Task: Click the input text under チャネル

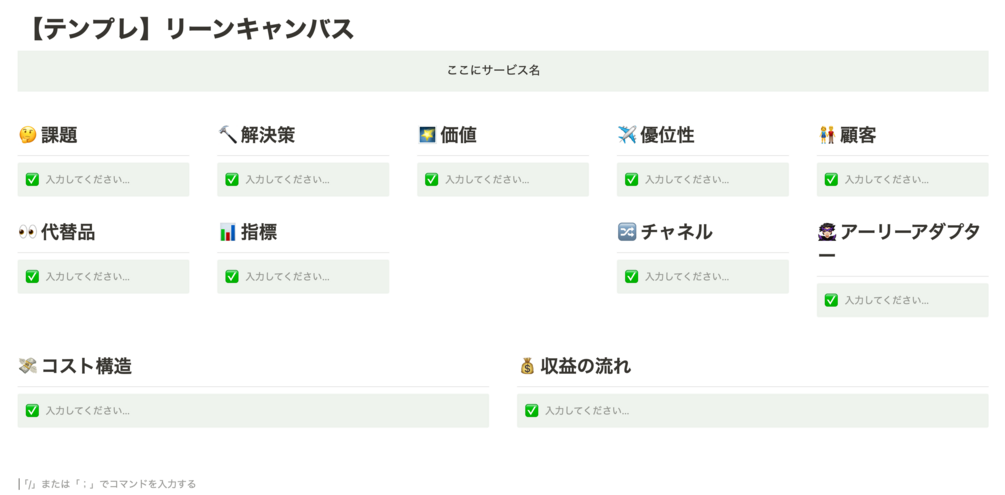Action: pyautogui.click(x=687, y=277)
